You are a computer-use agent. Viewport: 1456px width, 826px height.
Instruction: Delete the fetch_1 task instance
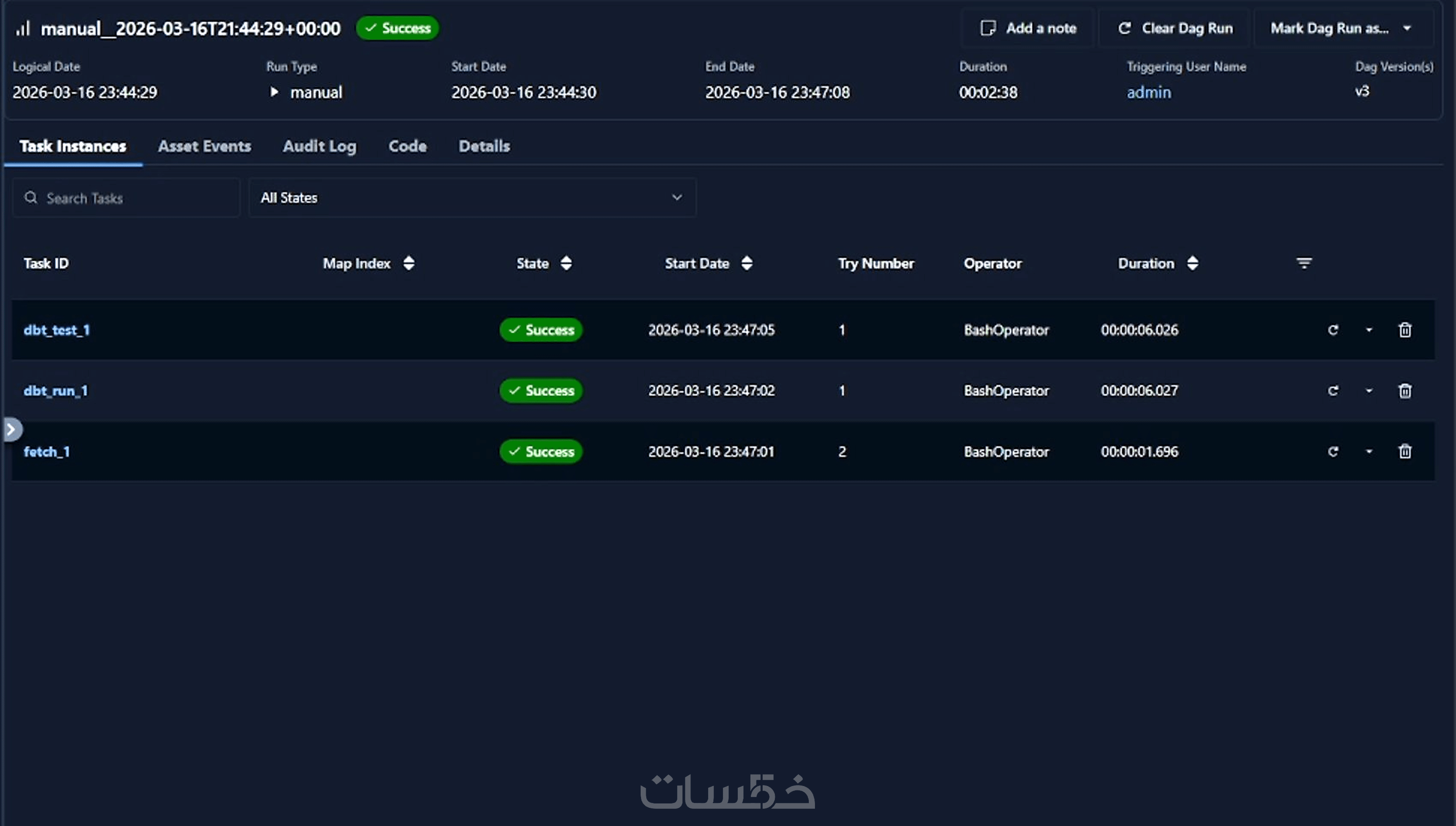pos(1404,451)
